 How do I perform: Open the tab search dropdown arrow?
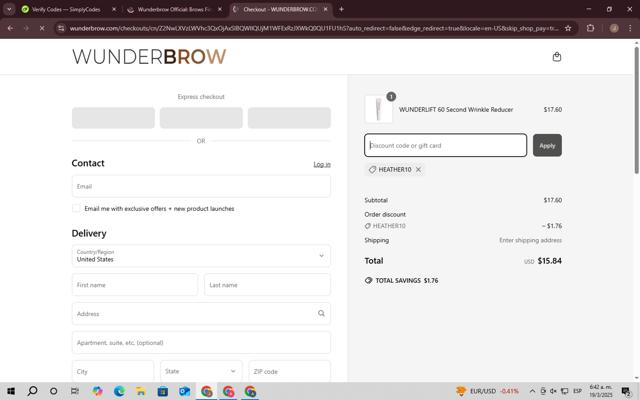click(x=9, y=9)
